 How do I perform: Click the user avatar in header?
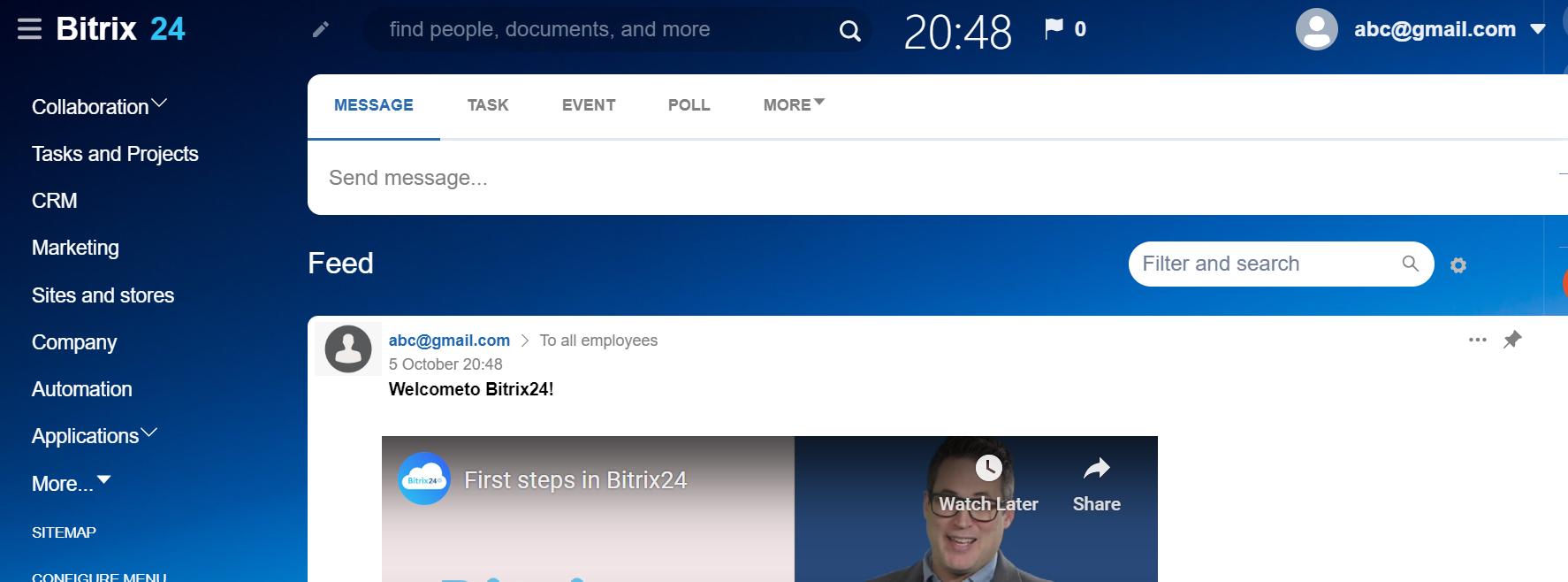(x=1316, y=29)
